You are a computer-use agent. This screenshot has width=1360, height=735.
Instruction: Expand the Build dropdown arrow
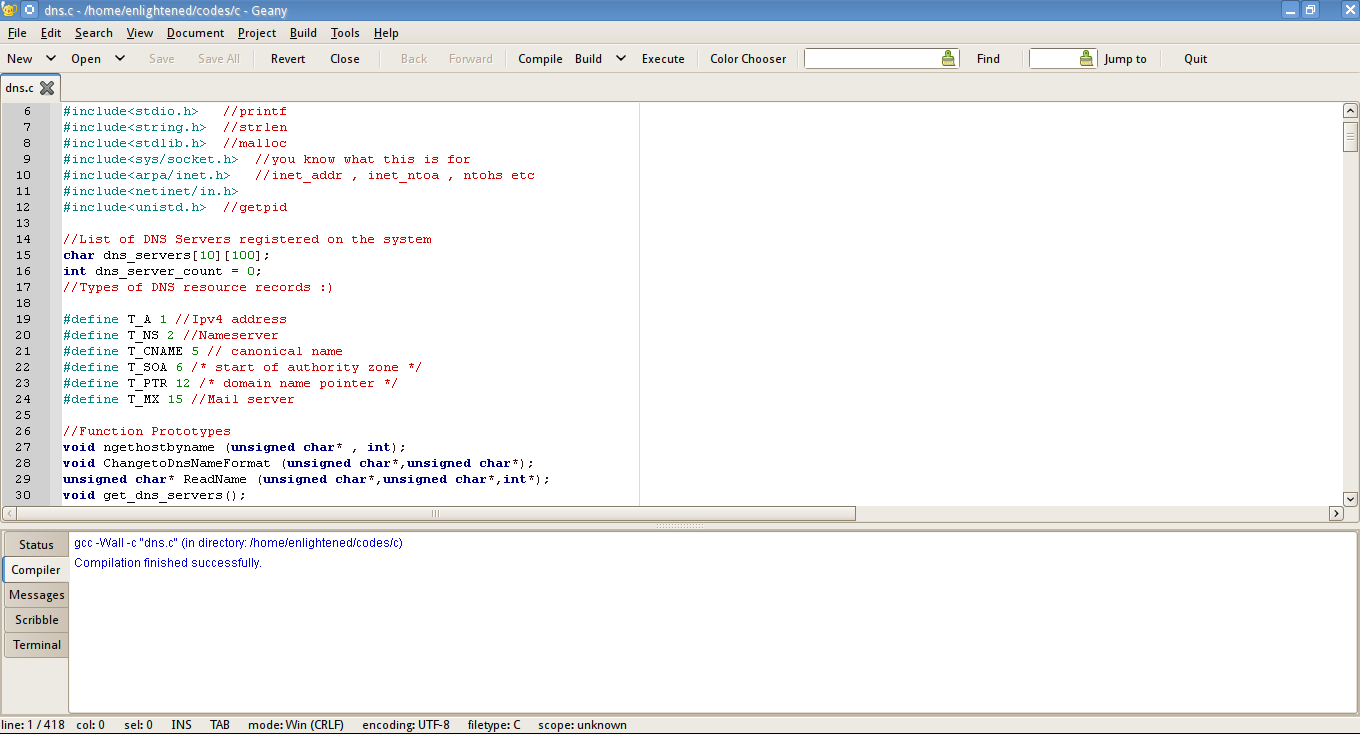(620, 59)
